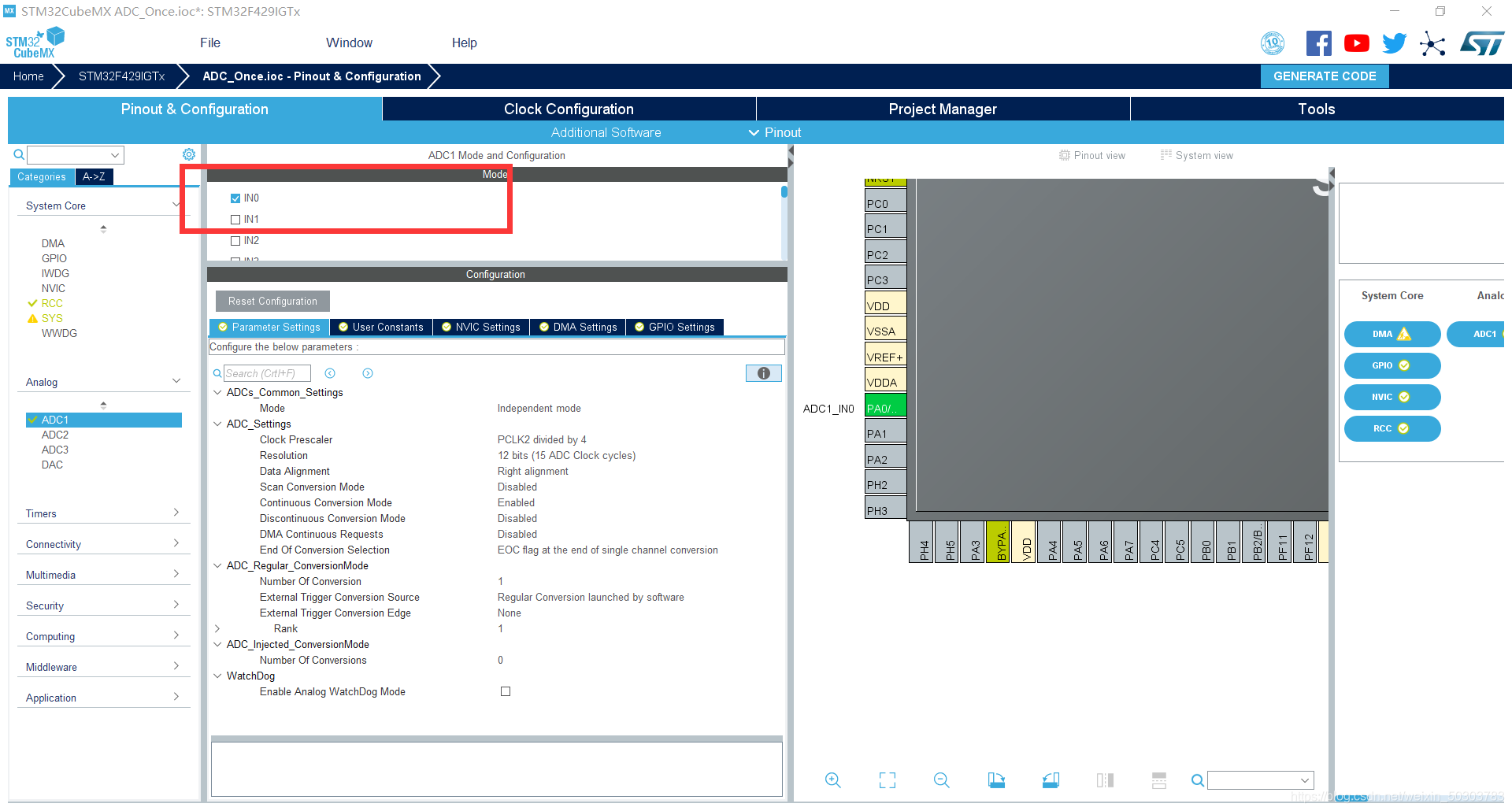This screenshot has width=1512, height=811.
Task: Zoom in on the pinout view
Action: [x=832, y=780]
